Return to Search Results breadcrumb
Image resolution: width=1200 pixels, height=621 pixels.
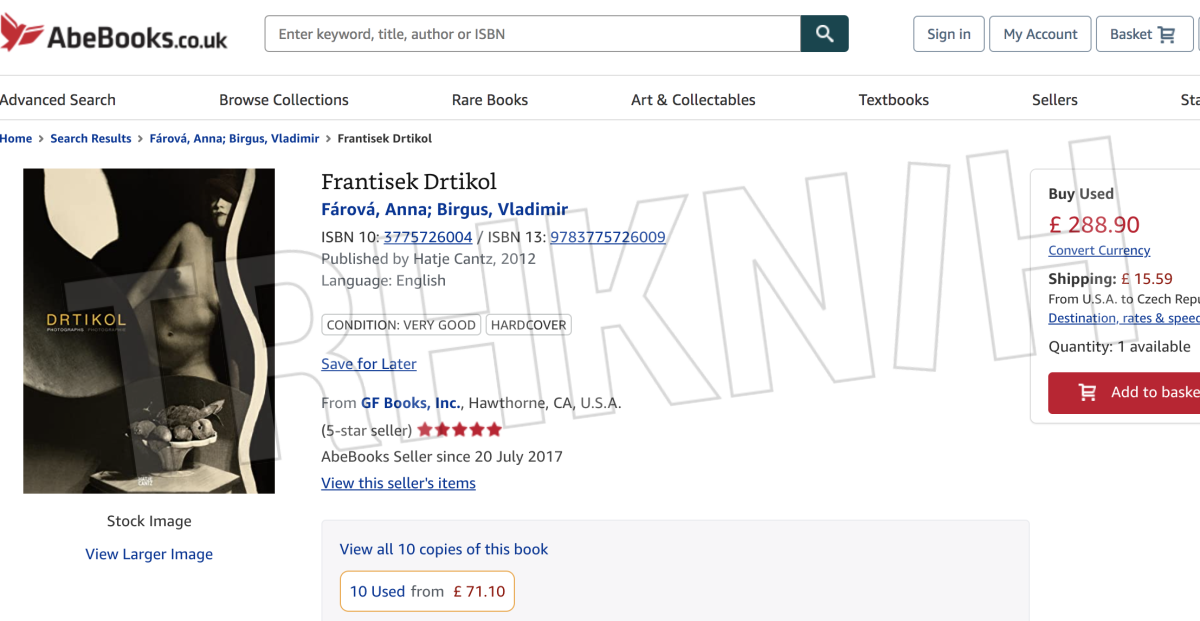point(91,139)
